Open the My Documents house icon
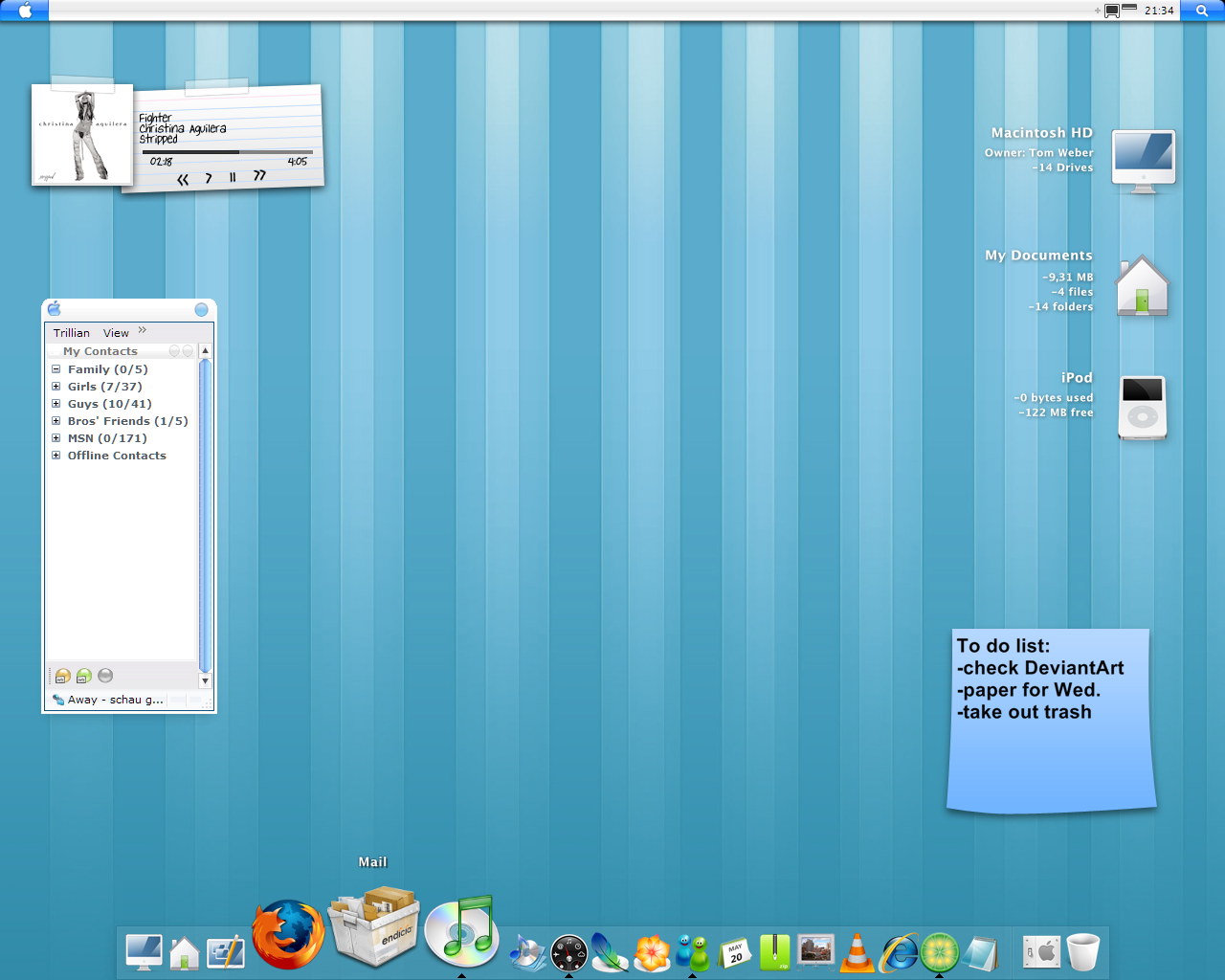The width and height of the screenshot is (1225, 980). pyautogui.click(x=1142, y=285)
